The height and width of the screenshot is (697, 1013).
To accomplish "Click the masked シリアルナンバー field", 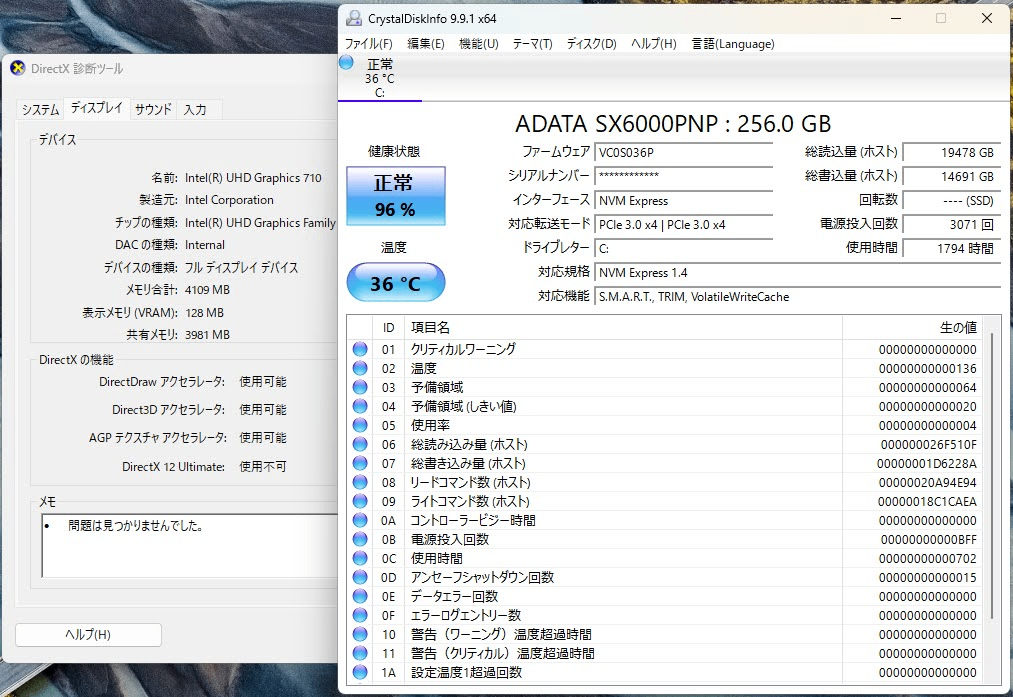I will 684,176.
